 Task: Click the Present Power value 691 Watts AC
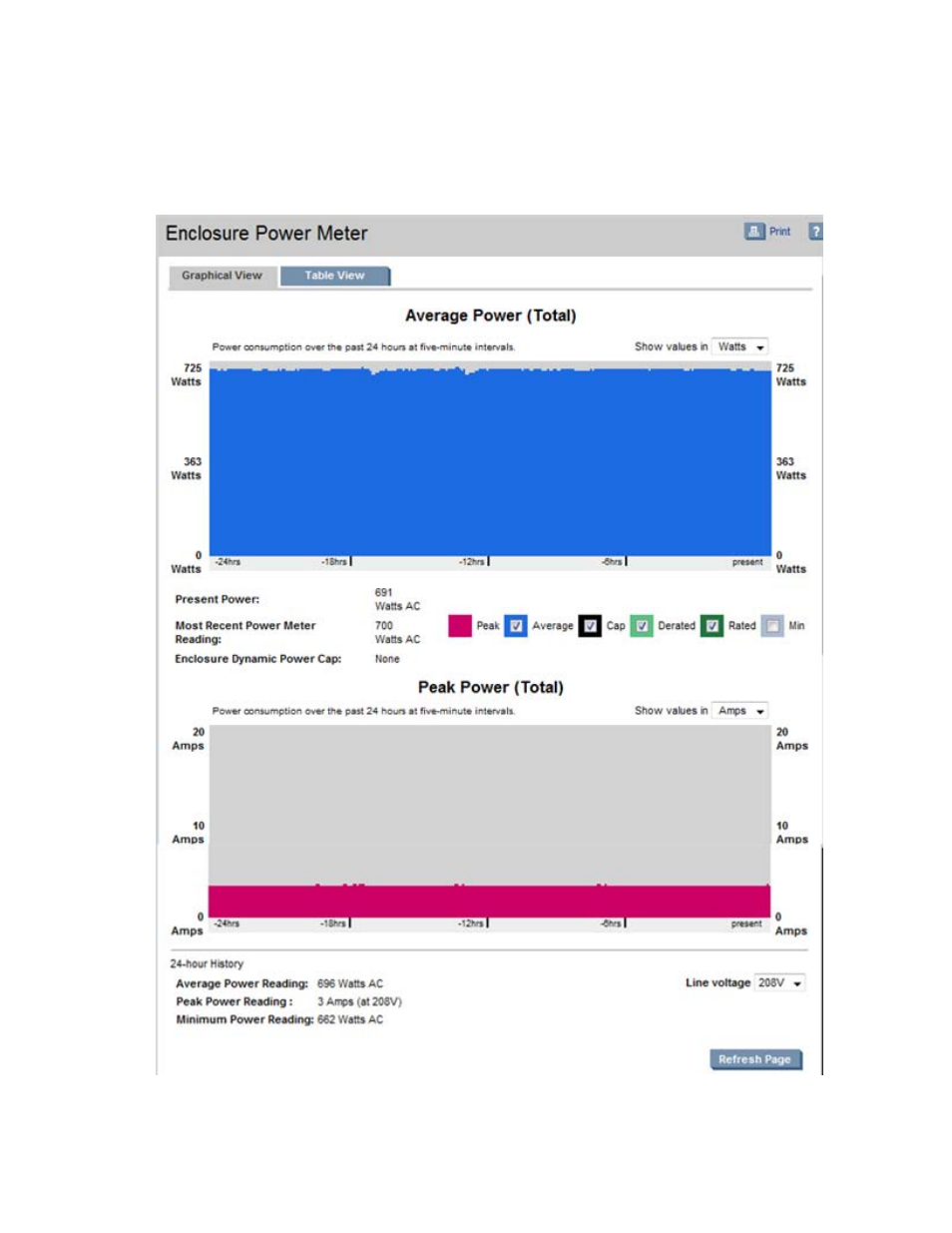[397, 599]
